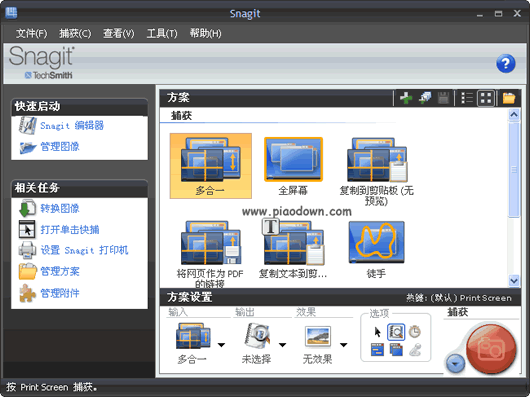The image size is (530, 397).
Task: Open capture mode blue dropdown button
Action: (455, 364)
